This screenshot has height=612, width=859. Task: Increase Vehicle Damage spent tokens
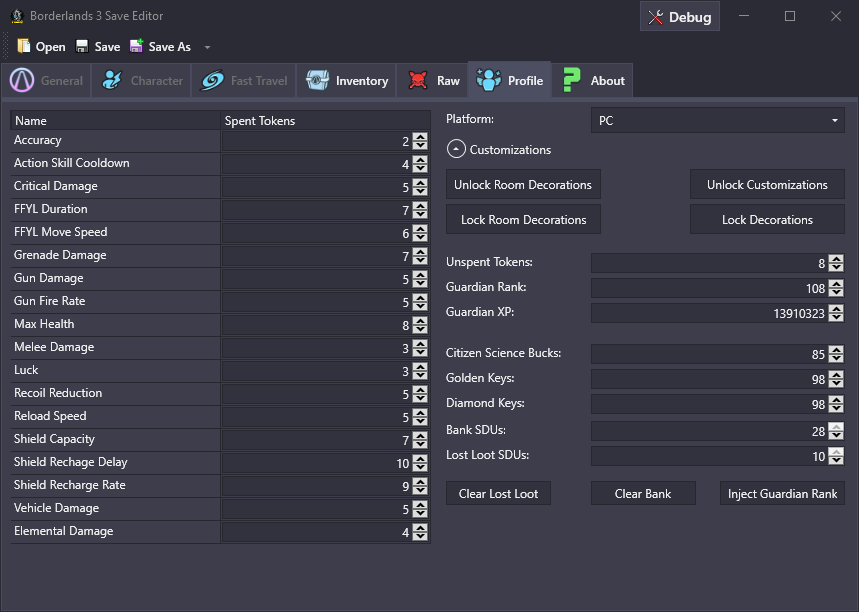(x=420, y=505)
